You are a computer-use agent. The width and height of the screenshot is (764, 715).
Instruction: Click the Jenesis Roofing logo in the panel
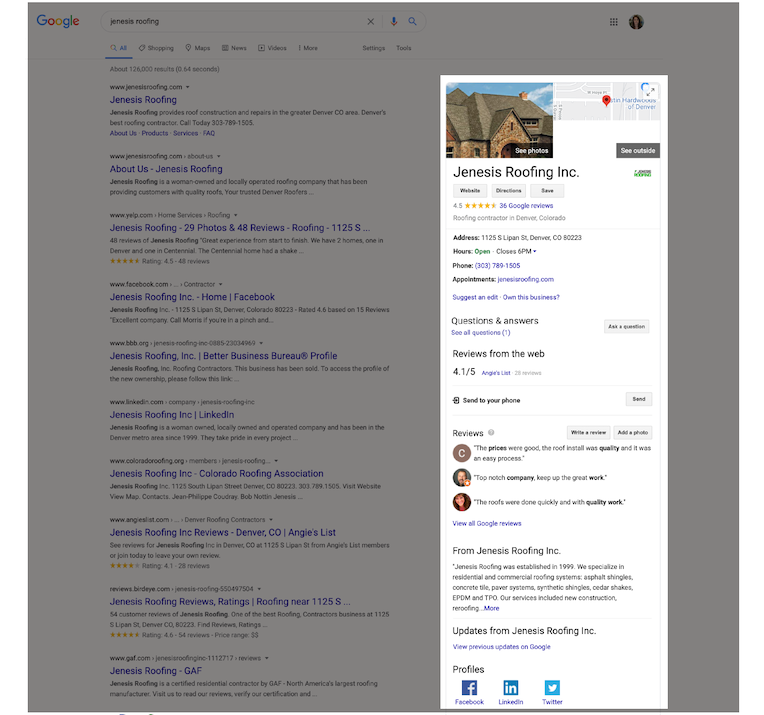(x=643, y=173)
